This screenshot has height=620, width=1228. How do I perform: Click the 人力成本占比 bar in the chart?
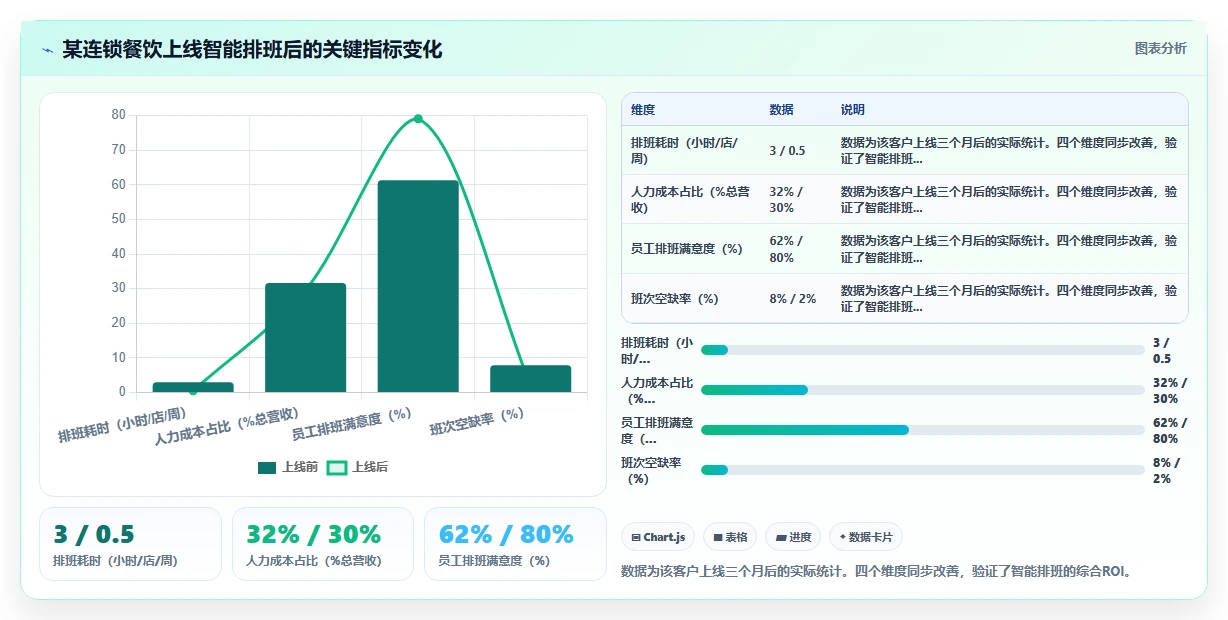point(305,338)
